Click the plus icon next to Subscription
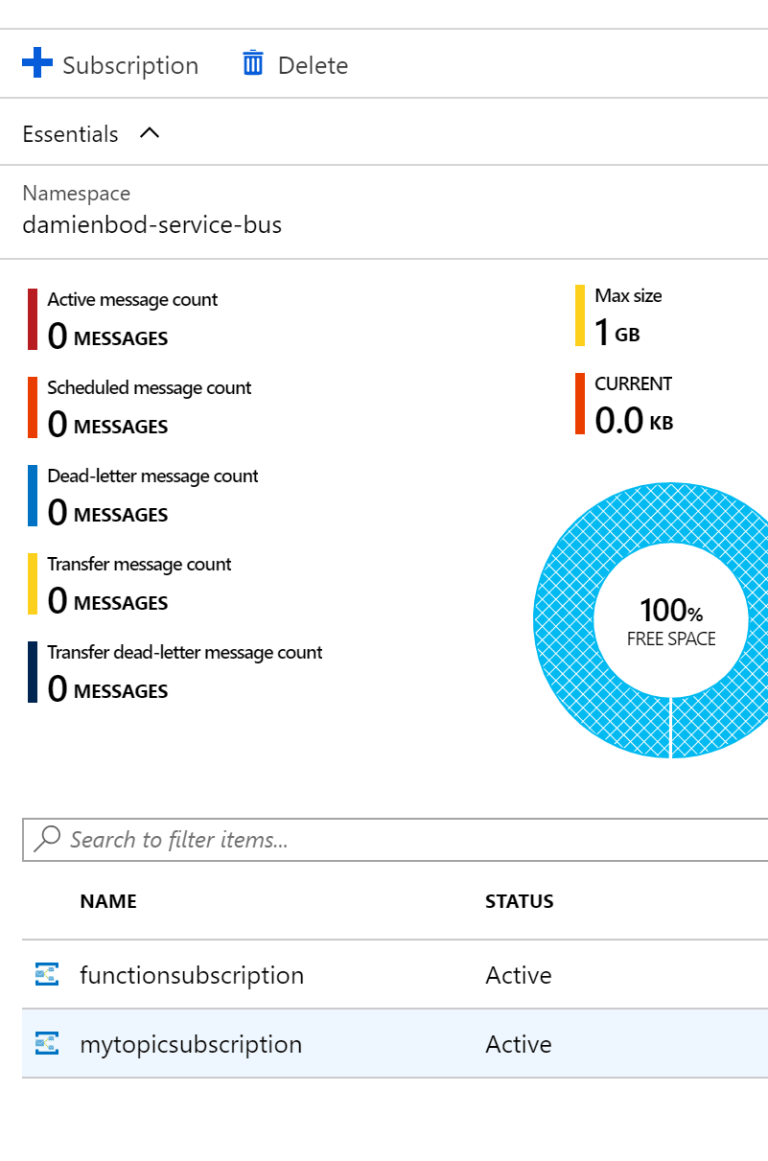The height and width of the screenshot is (1161, 768). [36, 63]
